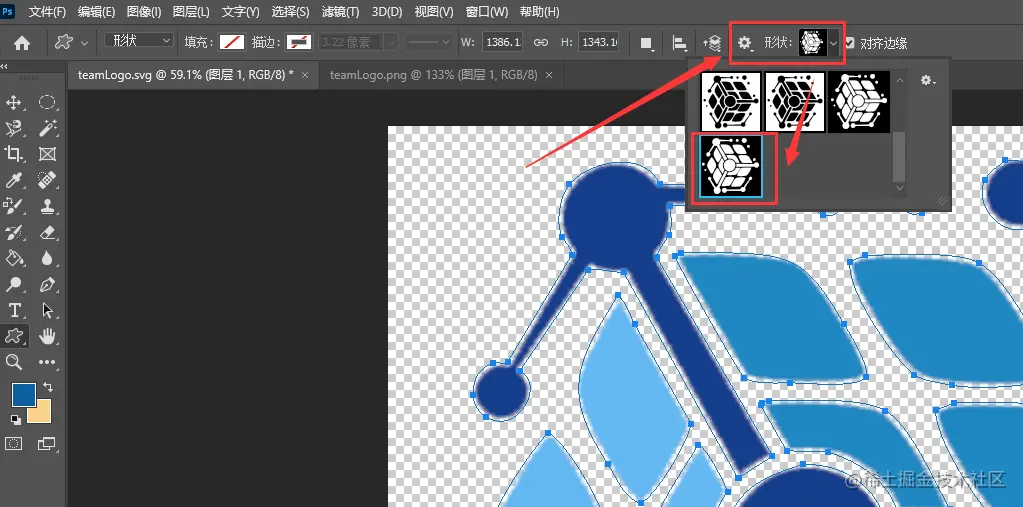
Task: Open the stroke width 像素 dropdown arrow
Action: 391,42
